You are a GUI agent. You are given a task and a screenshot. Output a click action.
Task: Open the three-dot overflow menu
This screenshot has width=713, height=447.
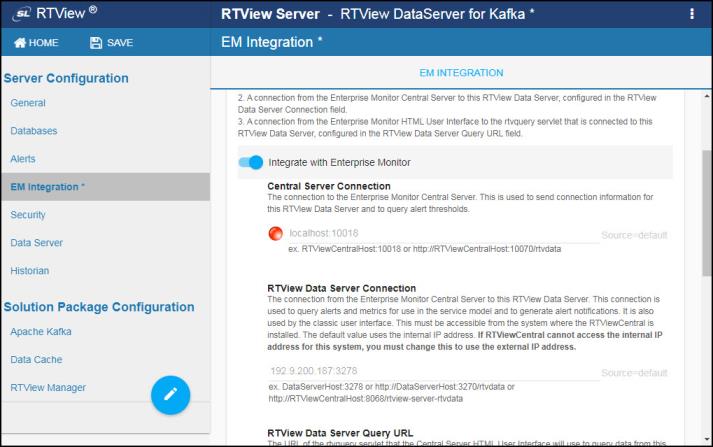pos(691,14)
